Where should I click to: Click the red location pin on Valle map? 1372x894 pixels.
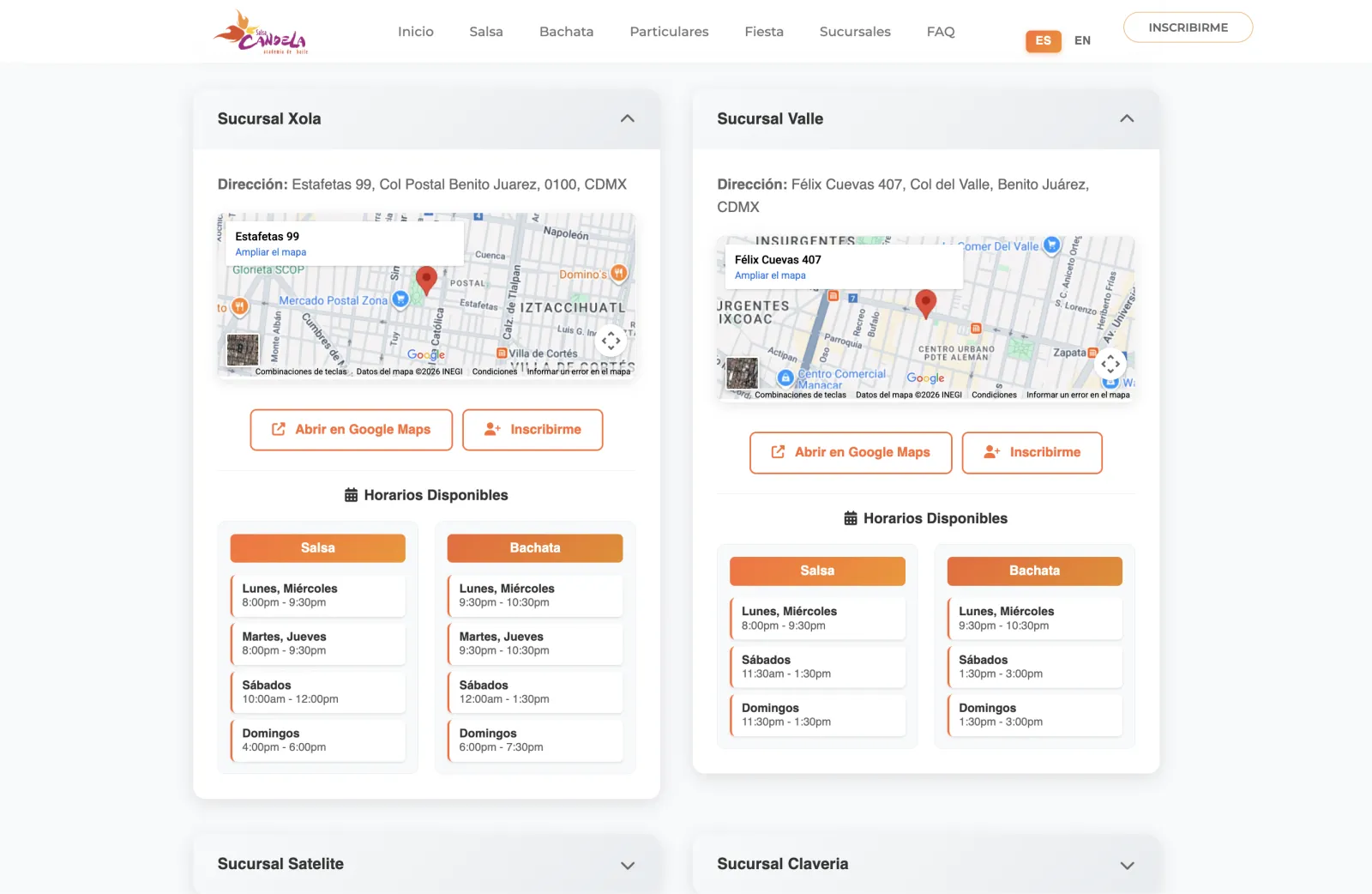(925, 303)
